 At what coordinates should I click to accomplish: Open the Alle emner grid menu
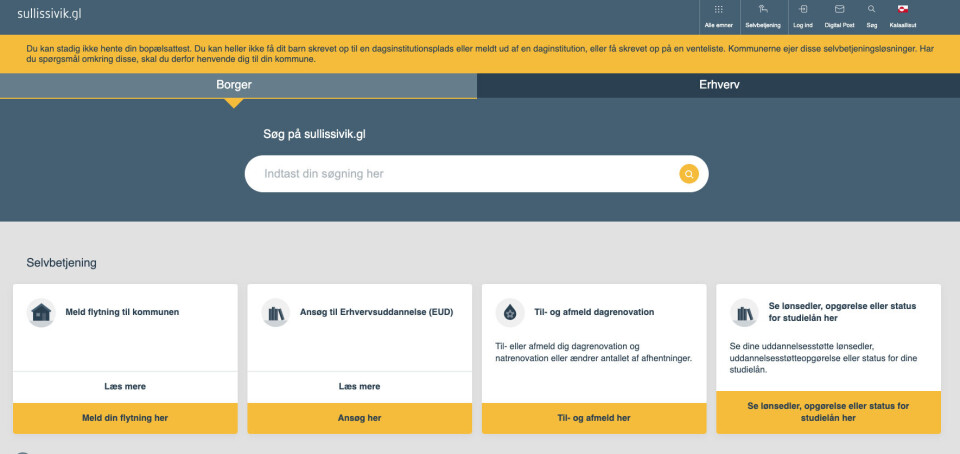tap(719, 10)
